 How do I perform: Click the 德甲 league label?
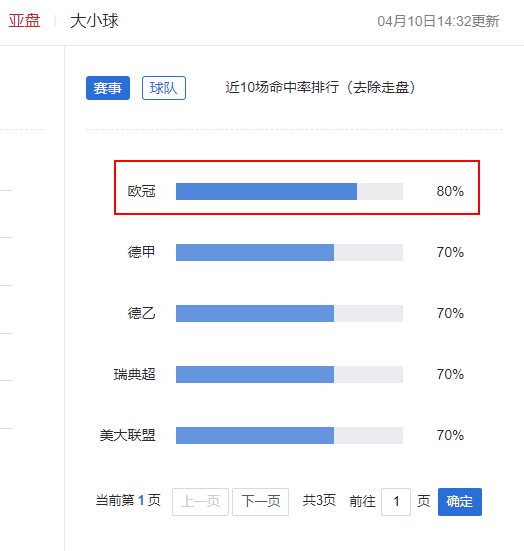[141, 252]
